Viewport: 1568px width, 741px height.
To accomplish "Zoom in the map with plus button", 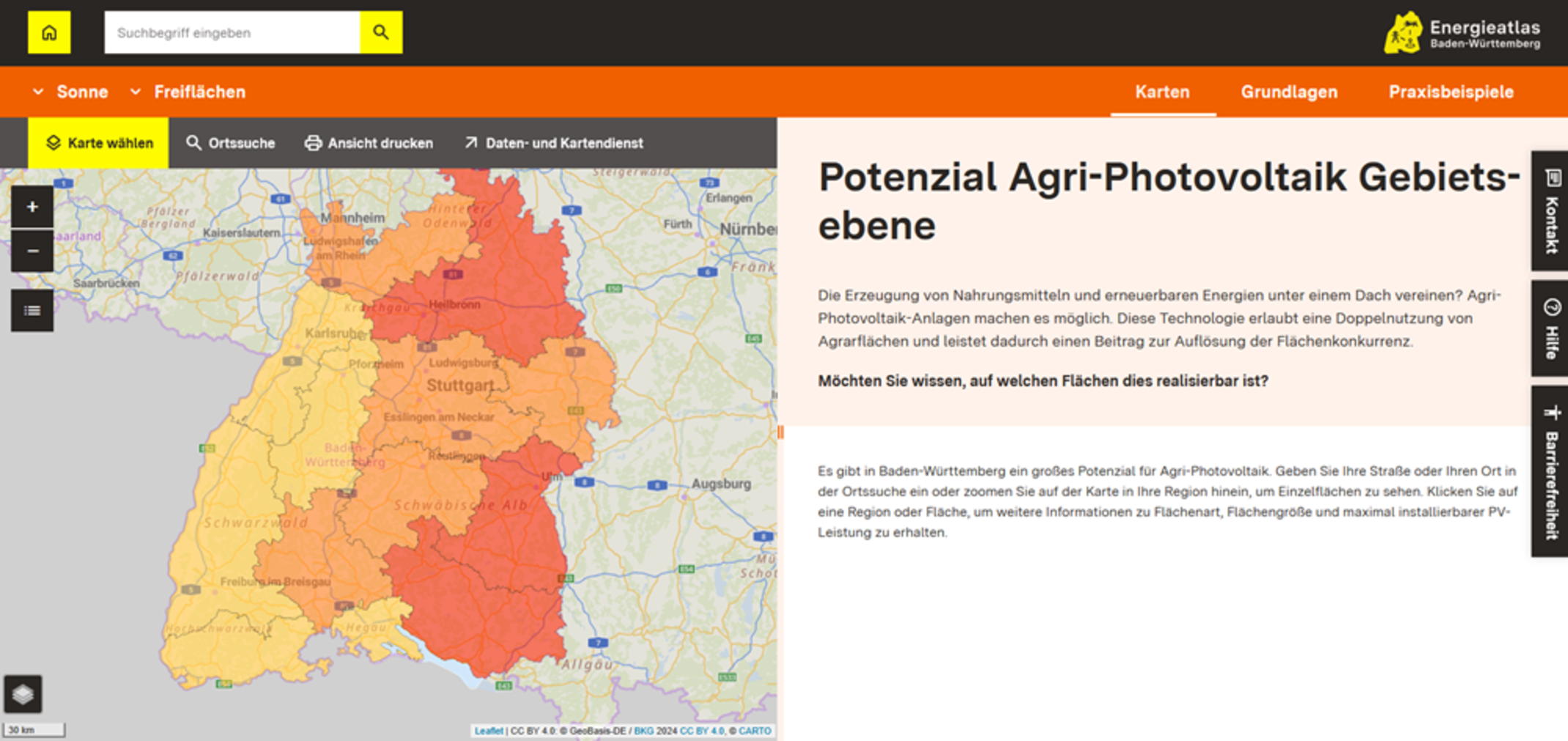I will click(32, 207).
